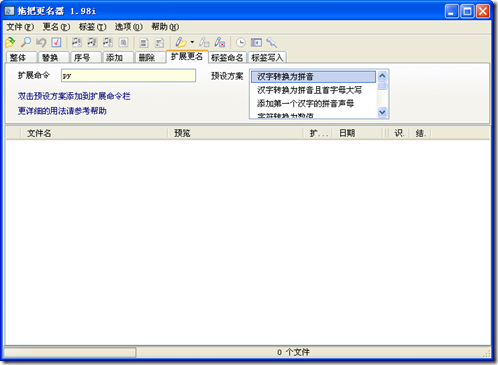This screenshot has height=365, width=498.
Task: Open the pen-and-folder dropdown arrow
Action: click(x=192, y=42)
